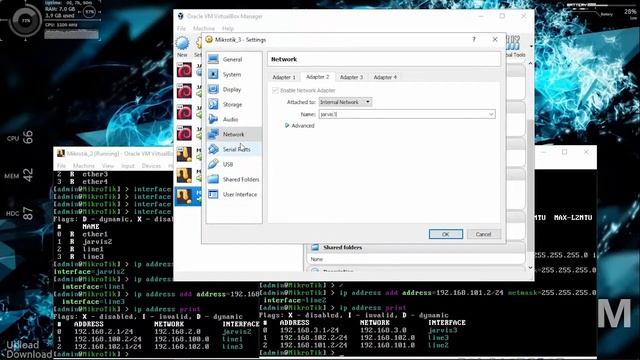This screenshot has width=640, height=360.
Task: Click interface jarvis2 in left terminal table
Action: pos(237,332)
